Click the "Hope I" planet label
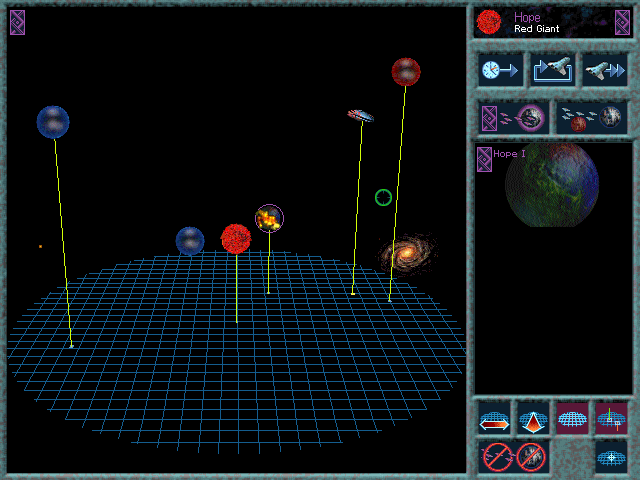The image size is (640, 480). (509, 154)
